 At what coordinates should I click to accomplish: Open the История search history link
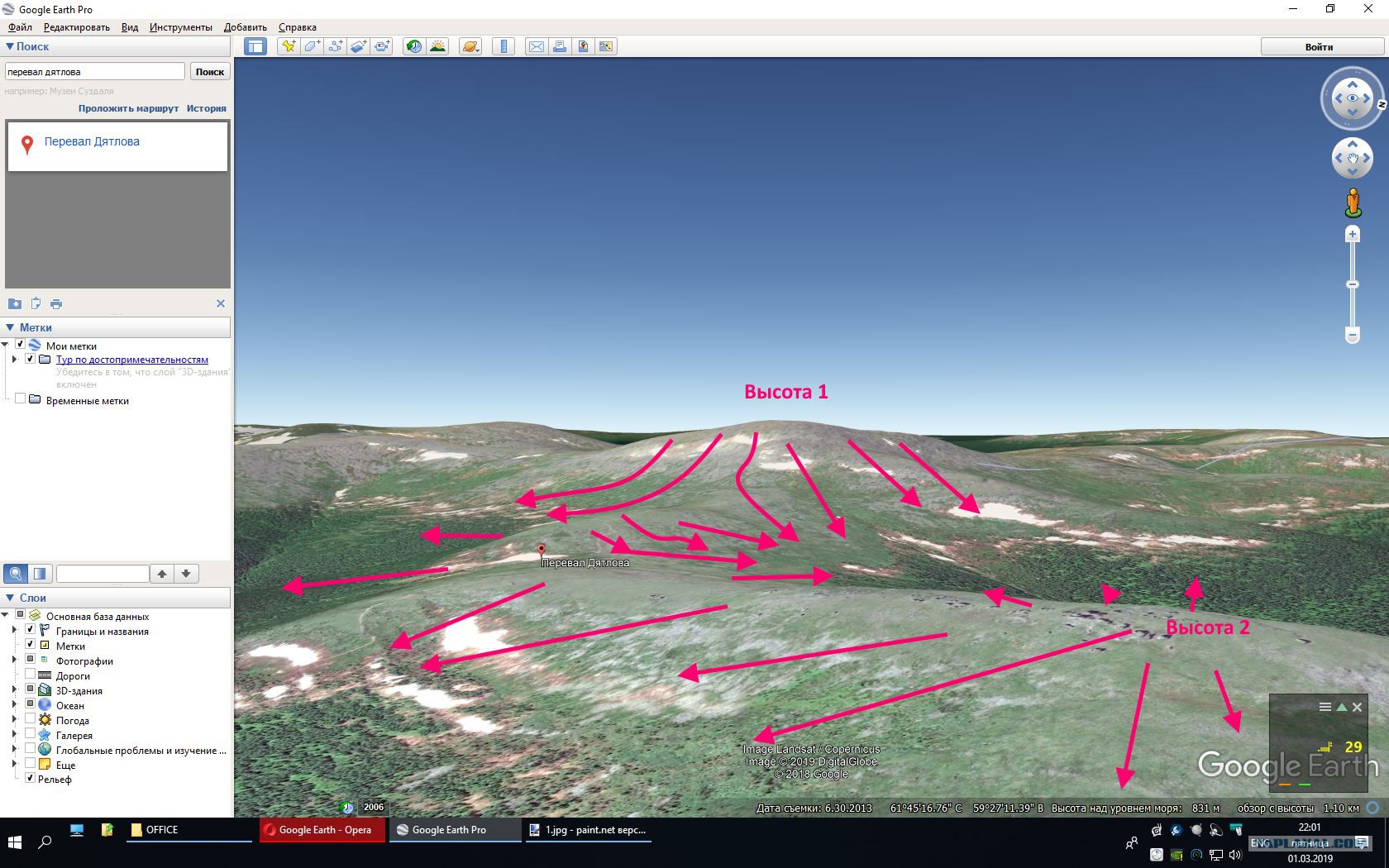tap(207, 108)
